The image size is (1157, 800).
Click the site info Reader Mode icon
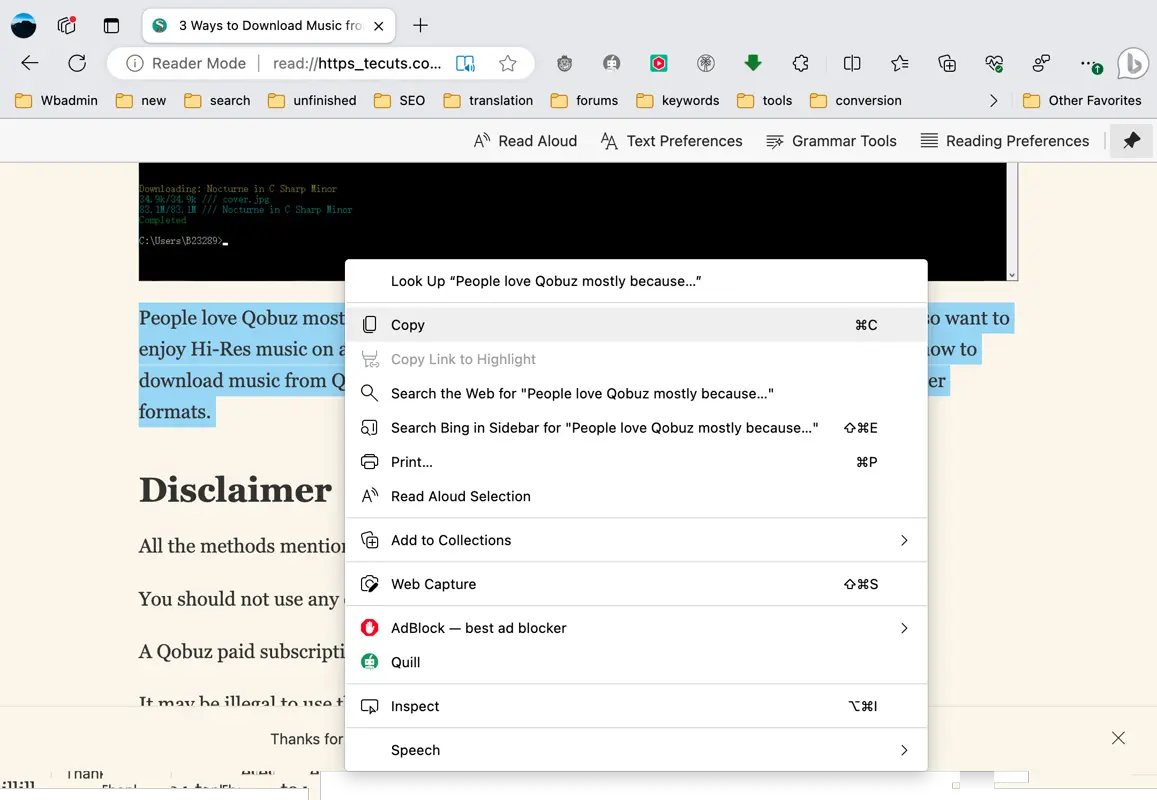pyautogui.click(x=134, y=63)
